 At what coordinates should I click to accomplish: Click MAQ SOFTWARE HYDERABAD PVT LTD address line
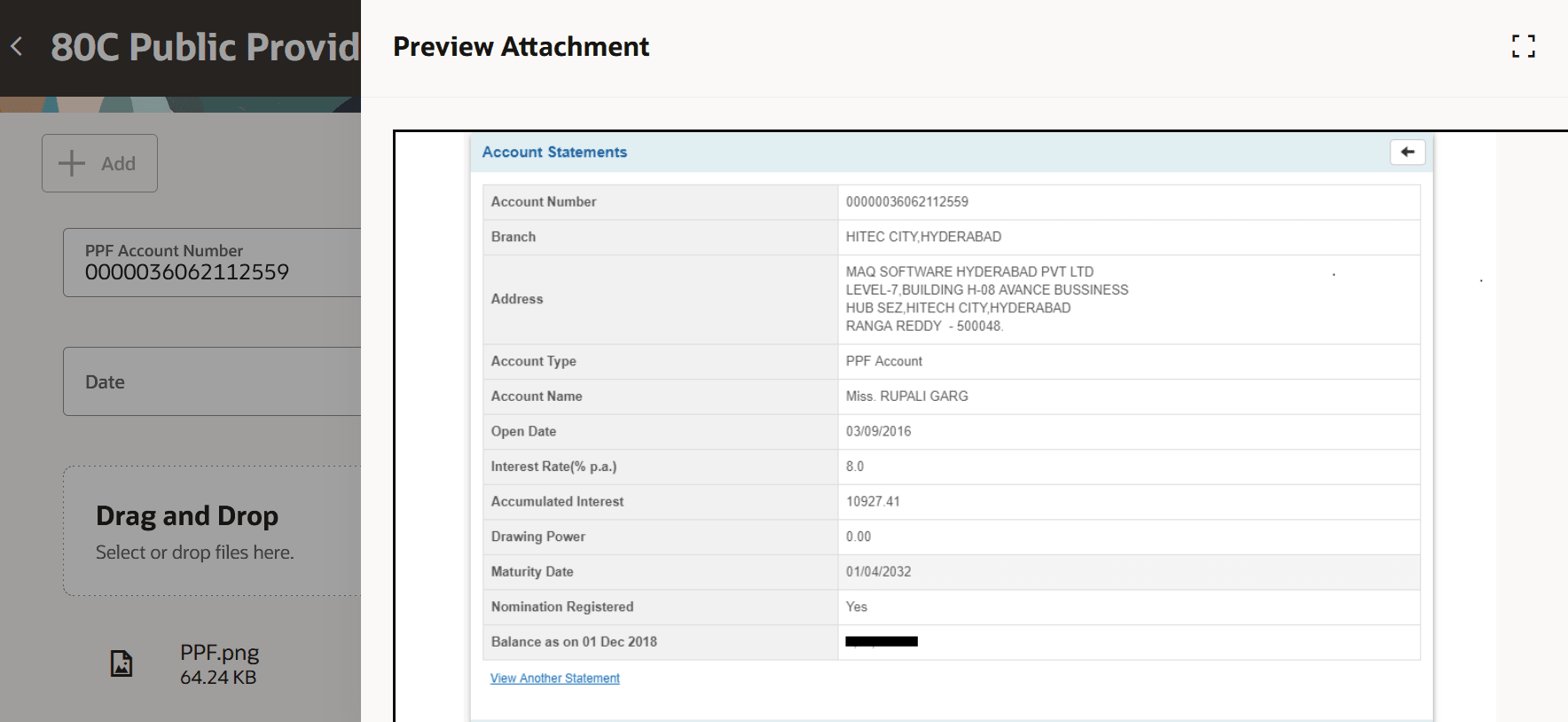969,271
